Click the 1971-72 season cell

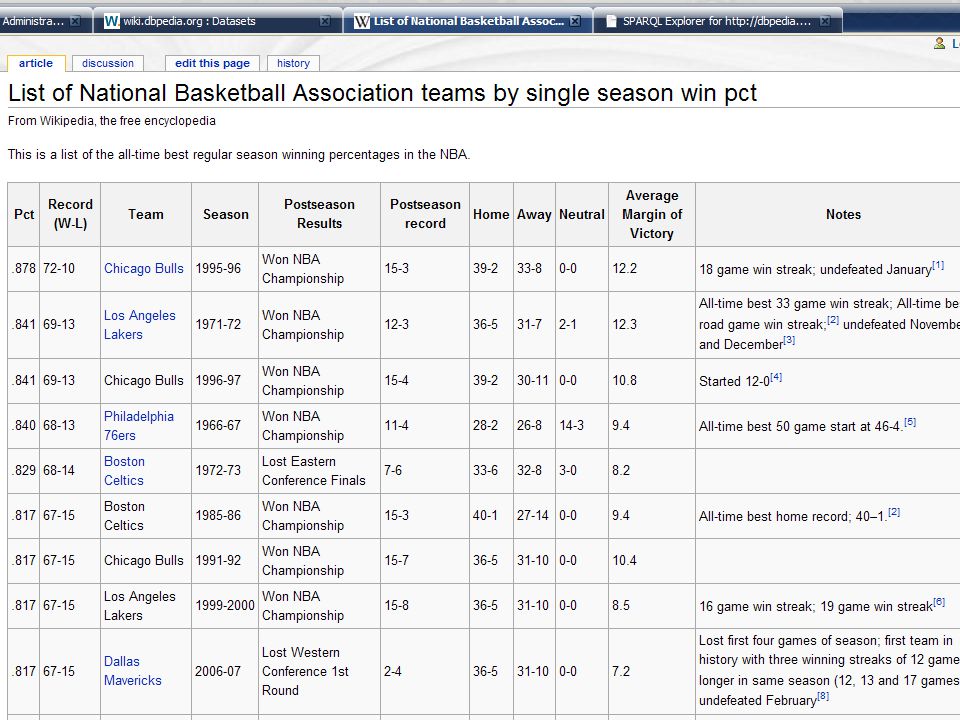tap(225, 324)
